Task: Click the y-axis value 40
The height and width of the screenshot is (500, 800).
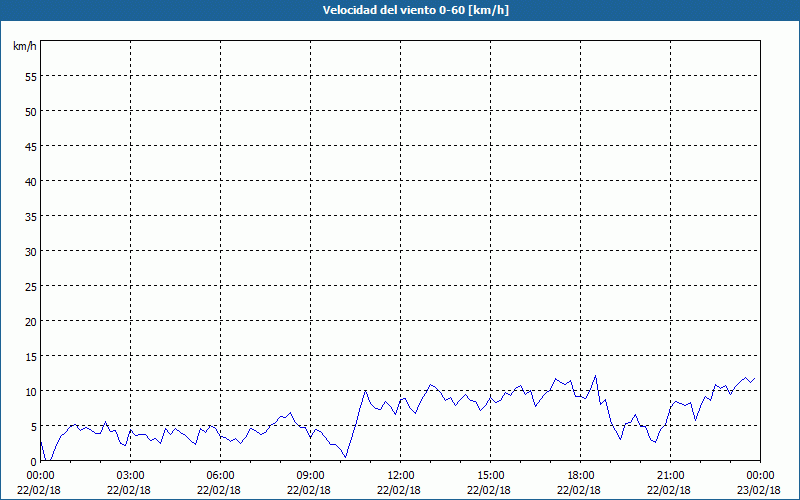Action: click(x=31, y=181)
